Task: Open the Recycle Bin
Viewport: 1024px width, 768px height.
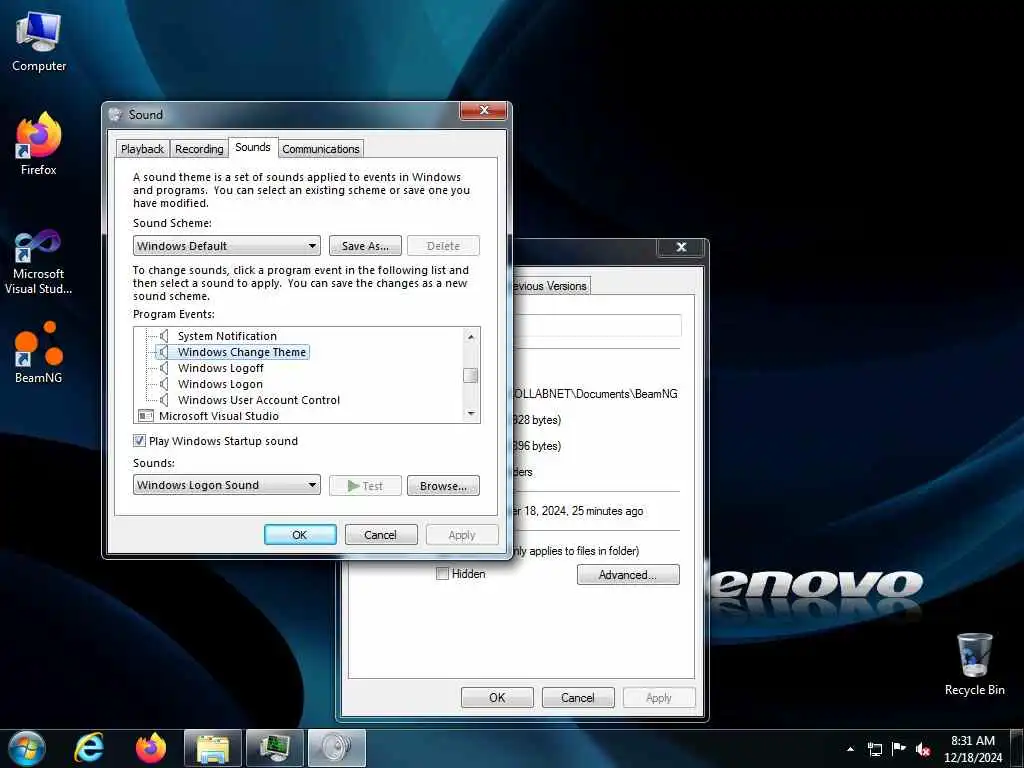Action: click(974, 664)
